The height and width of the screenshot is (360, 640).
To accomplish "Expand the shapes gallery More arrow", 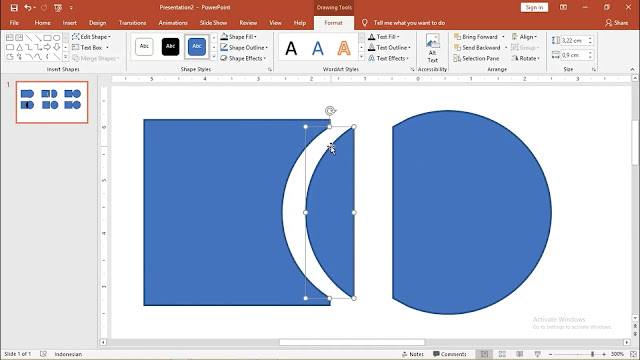I will click(x=65, y=58).
